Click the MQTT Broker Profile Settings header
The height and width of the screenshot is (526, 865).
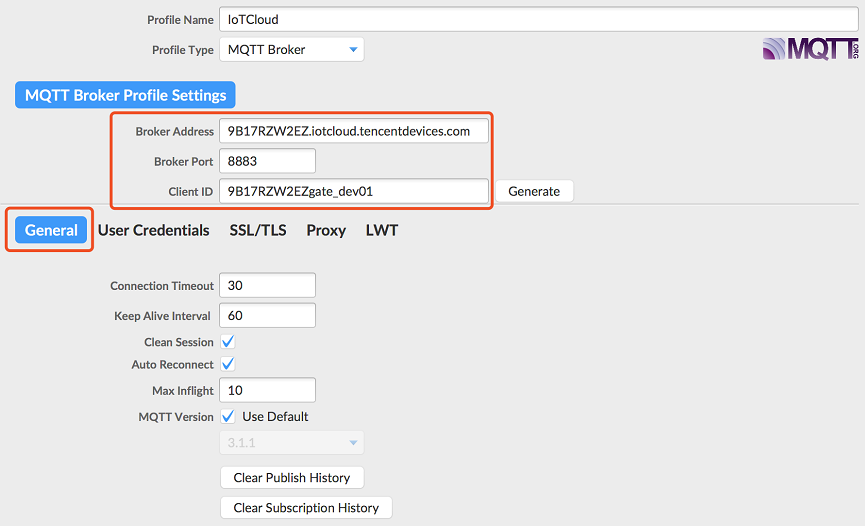click(125, 96)
